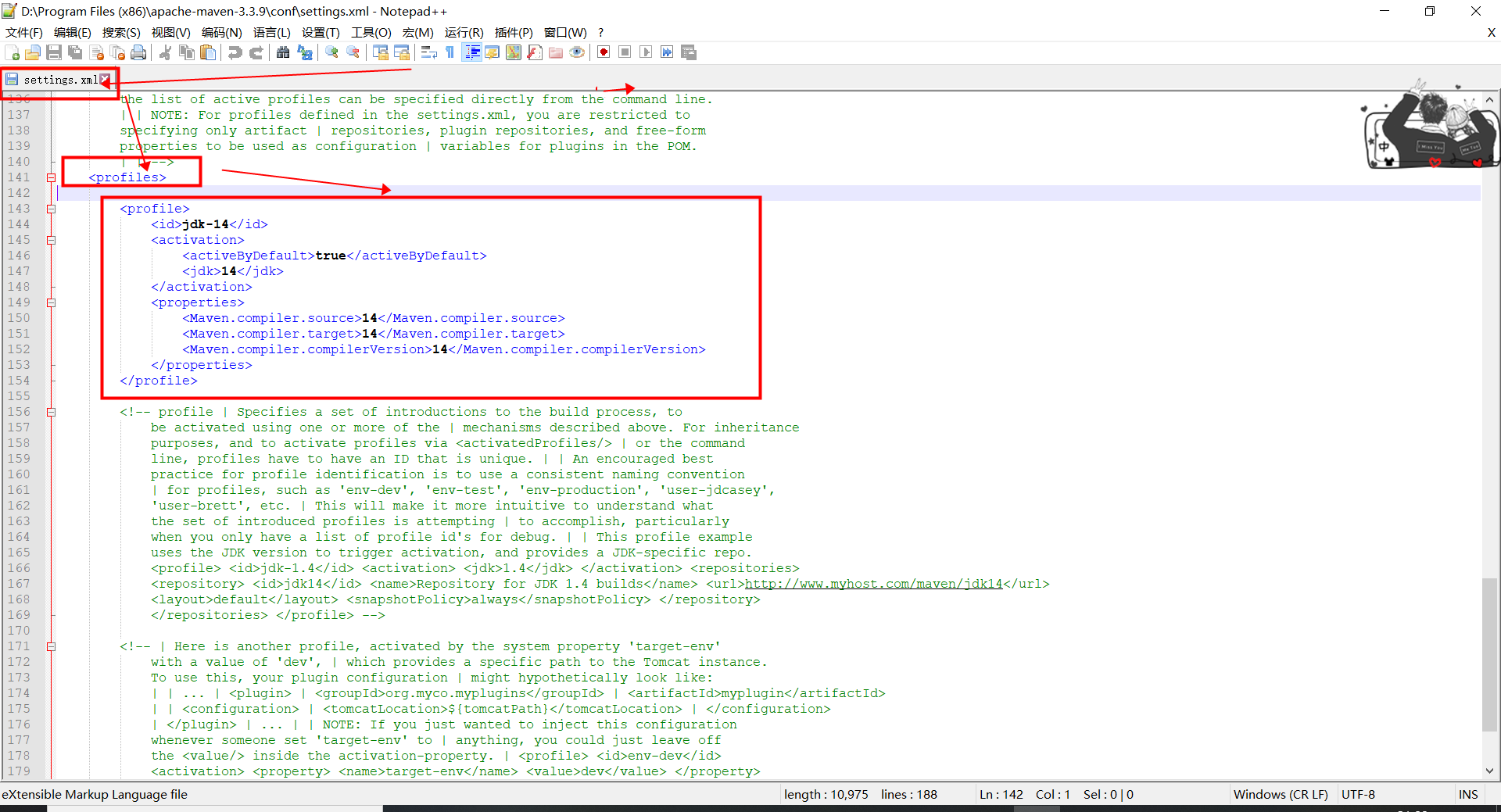Collapse the profiles block at line 141
Screen dimensions: 1501x812
pyautogui.click(x=51, y=177)
